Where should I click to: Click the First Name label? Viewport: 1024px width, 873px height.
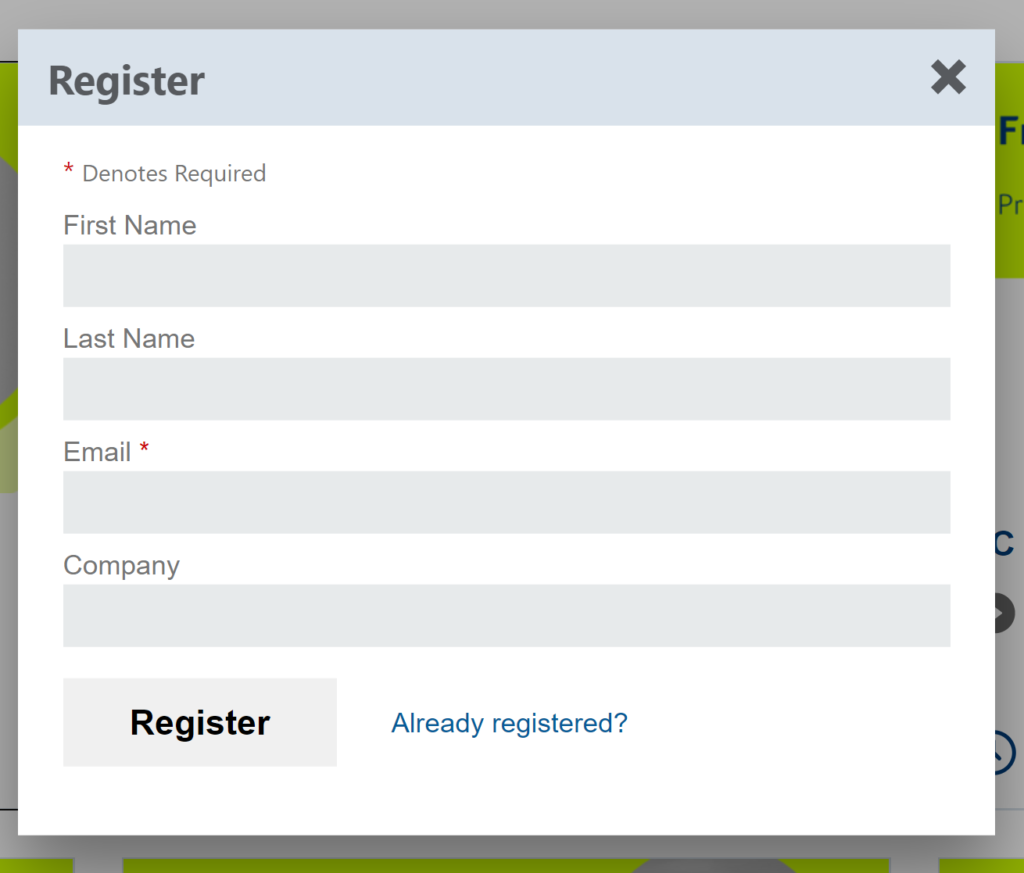[x=129, y=225]
